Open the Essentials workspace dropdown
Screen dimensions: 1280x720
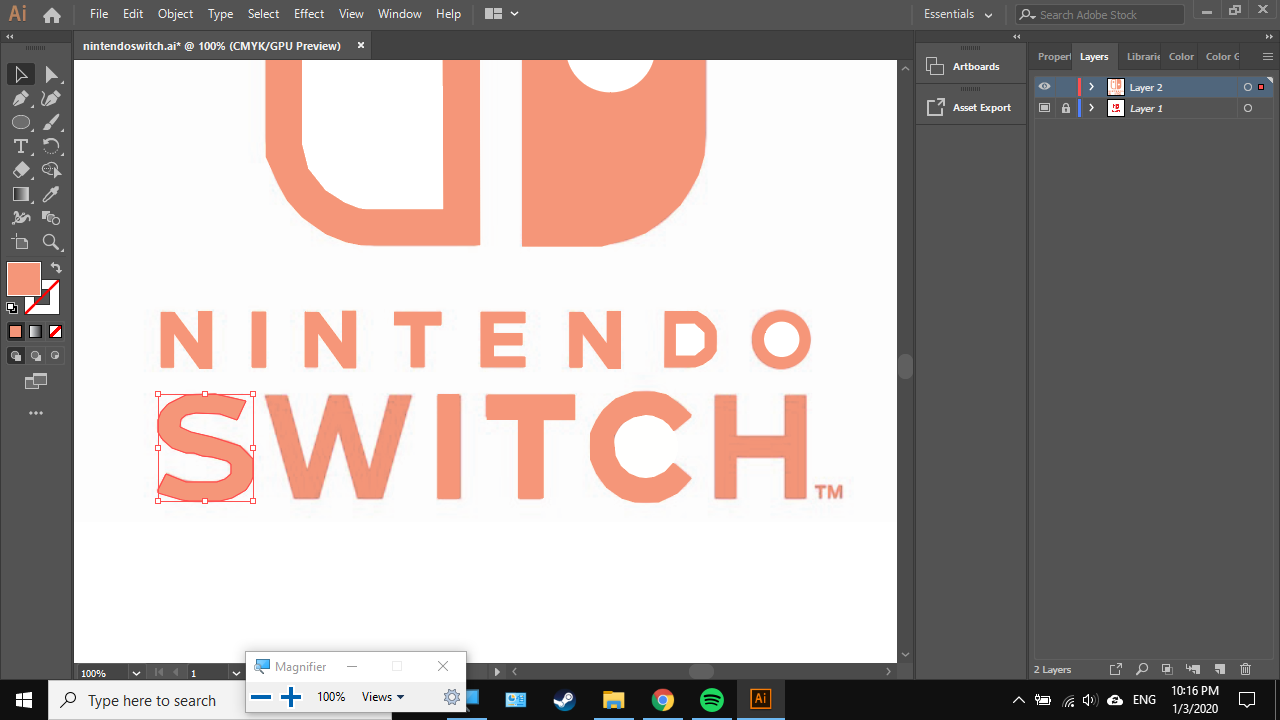pos(958,14)
